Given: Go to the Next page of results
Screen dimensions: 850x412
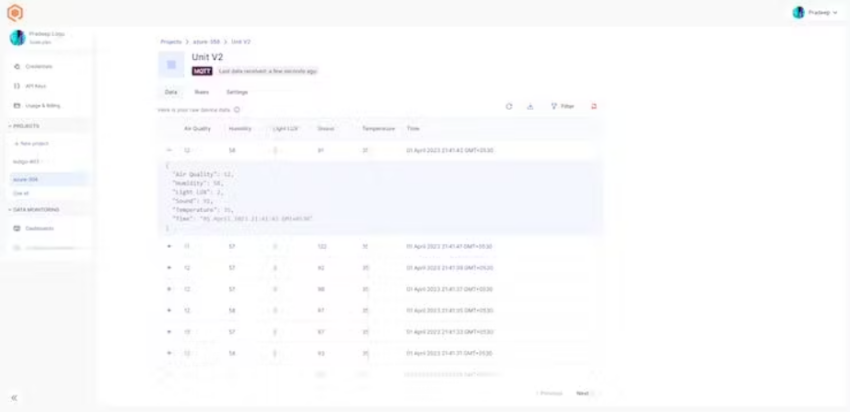Looking at the screenshot, I should [x=584, y=393].
